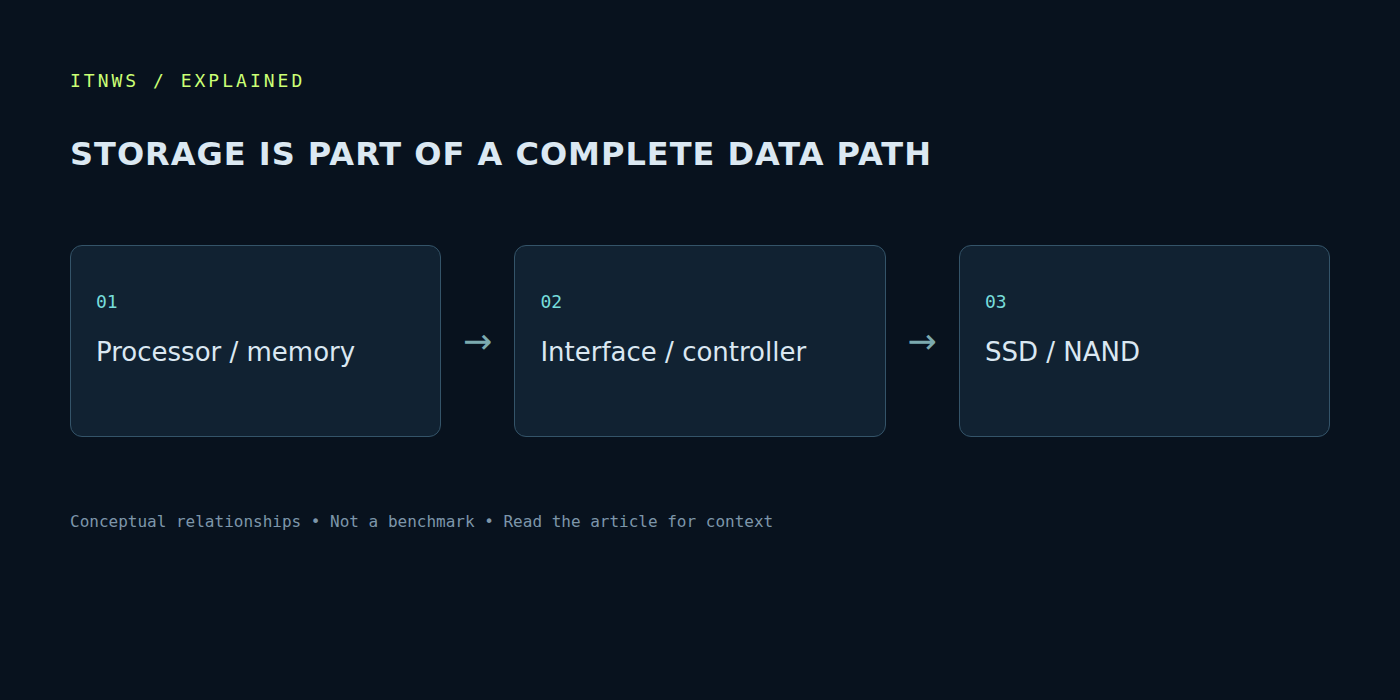Click the Processor / memory text
This screenshot has width=1400, height=700.
225,352
